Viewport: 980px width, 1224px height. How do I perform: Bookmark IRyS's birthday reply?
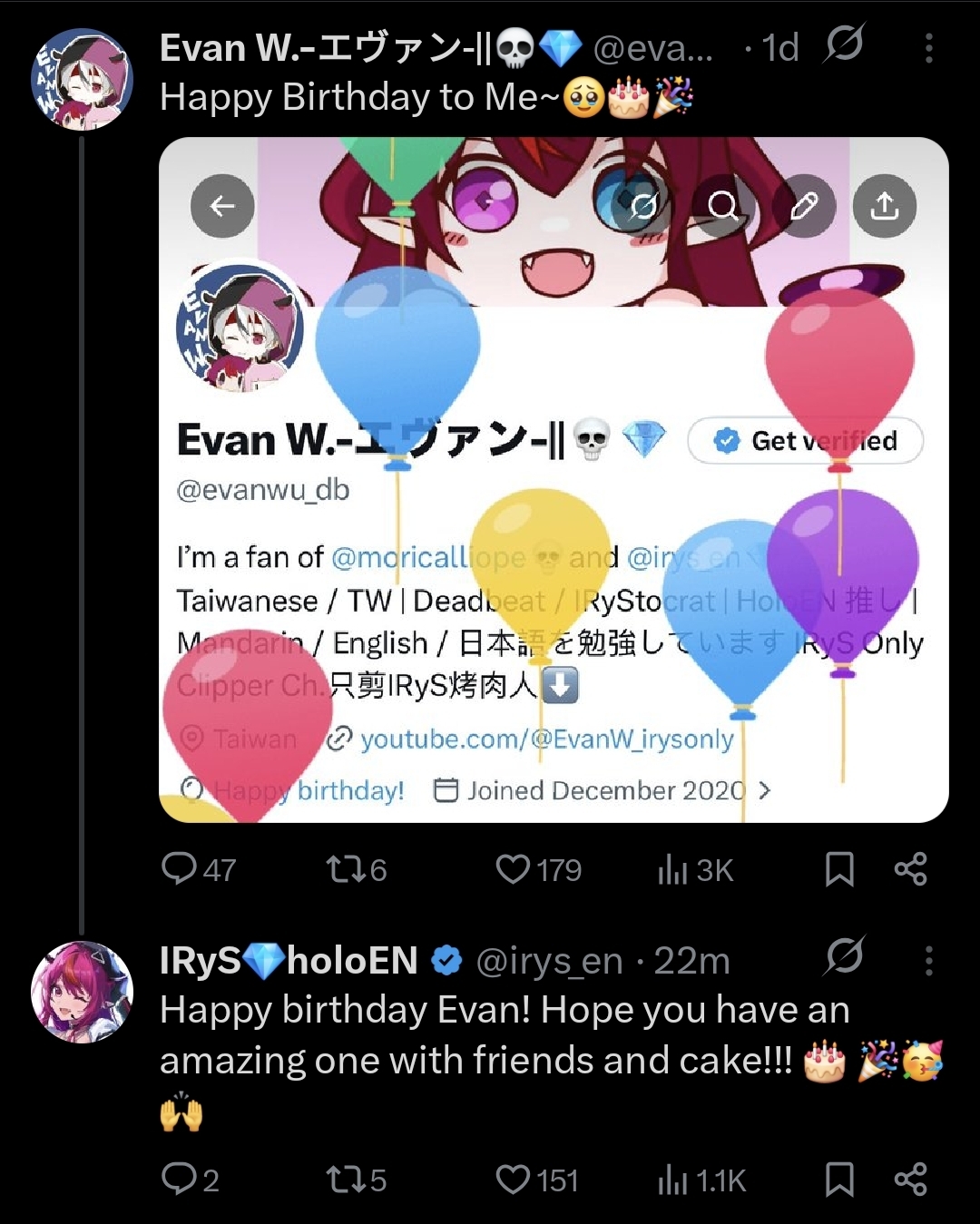tap(839, 1180)
